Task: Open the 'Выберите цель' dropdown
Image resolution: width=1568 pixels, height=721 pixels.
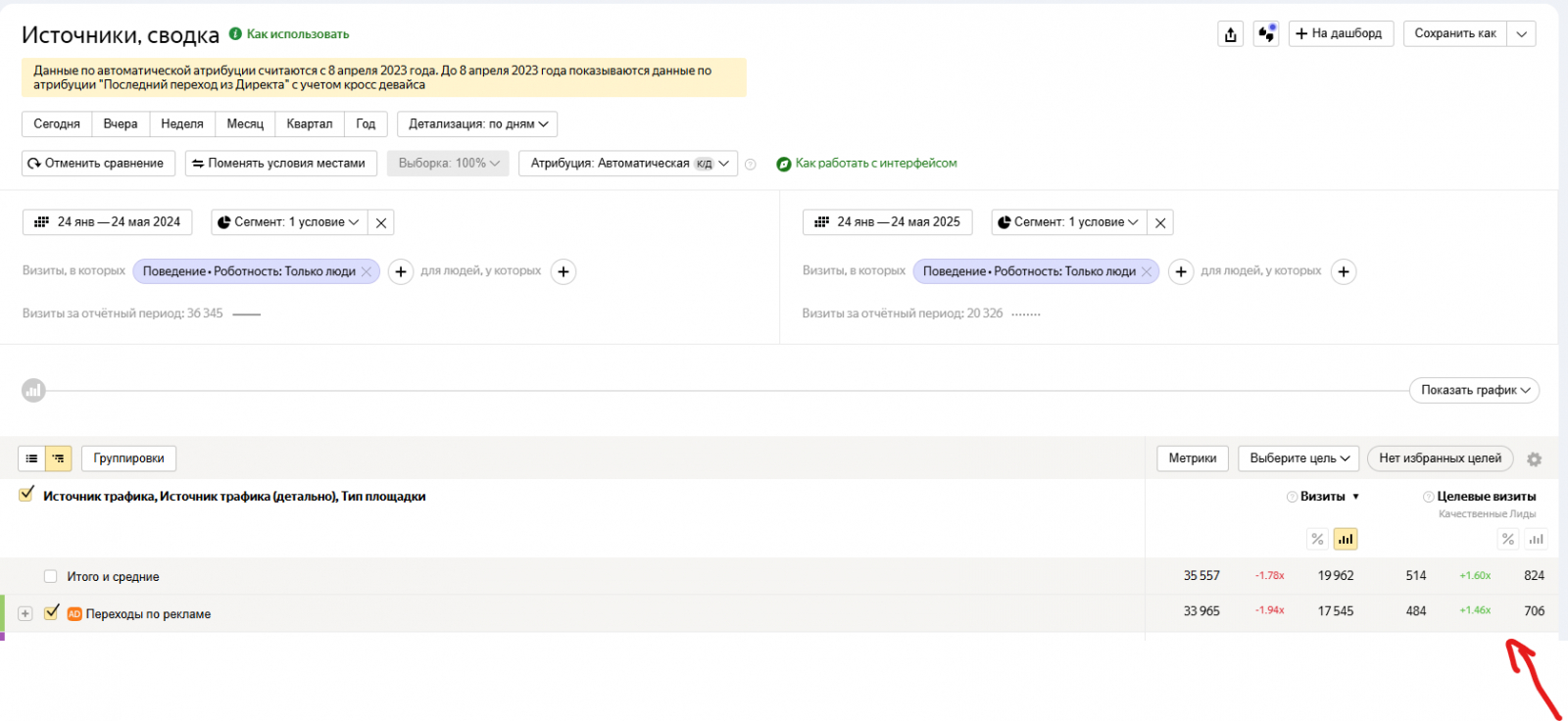Action: (x=1299, y=458)
